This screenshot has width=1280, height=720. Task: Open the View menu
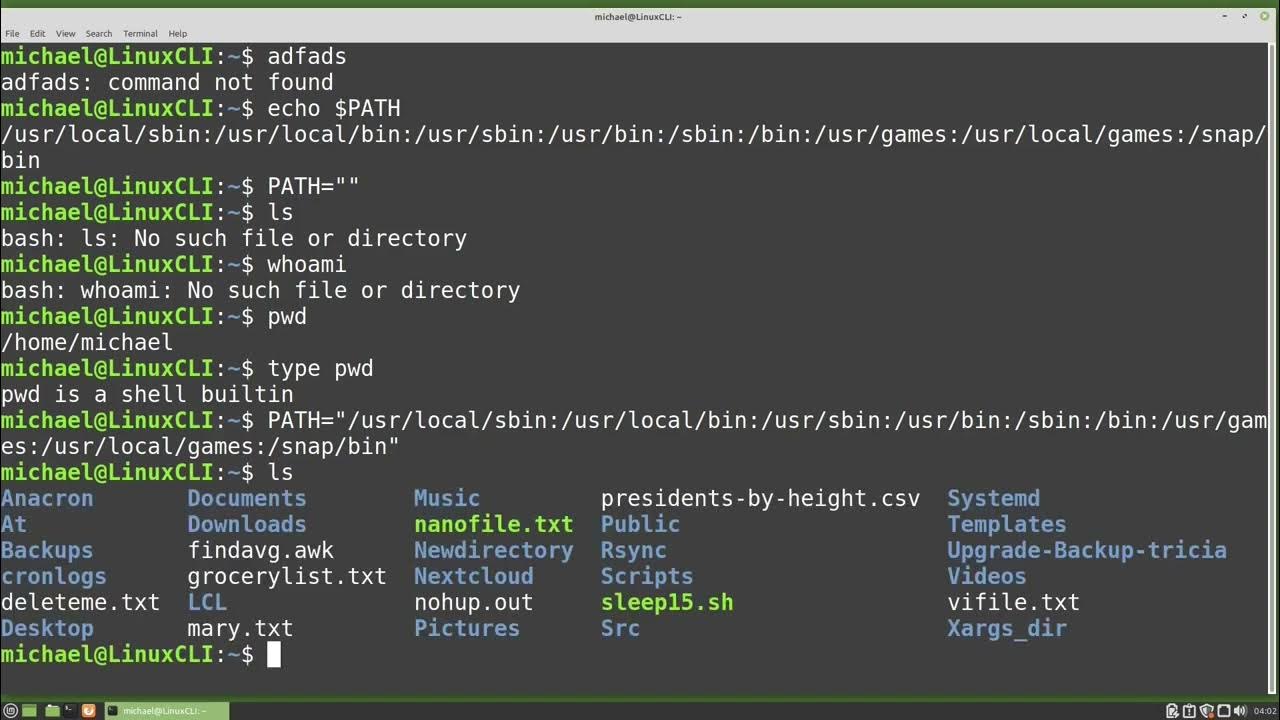coord(65,34)
